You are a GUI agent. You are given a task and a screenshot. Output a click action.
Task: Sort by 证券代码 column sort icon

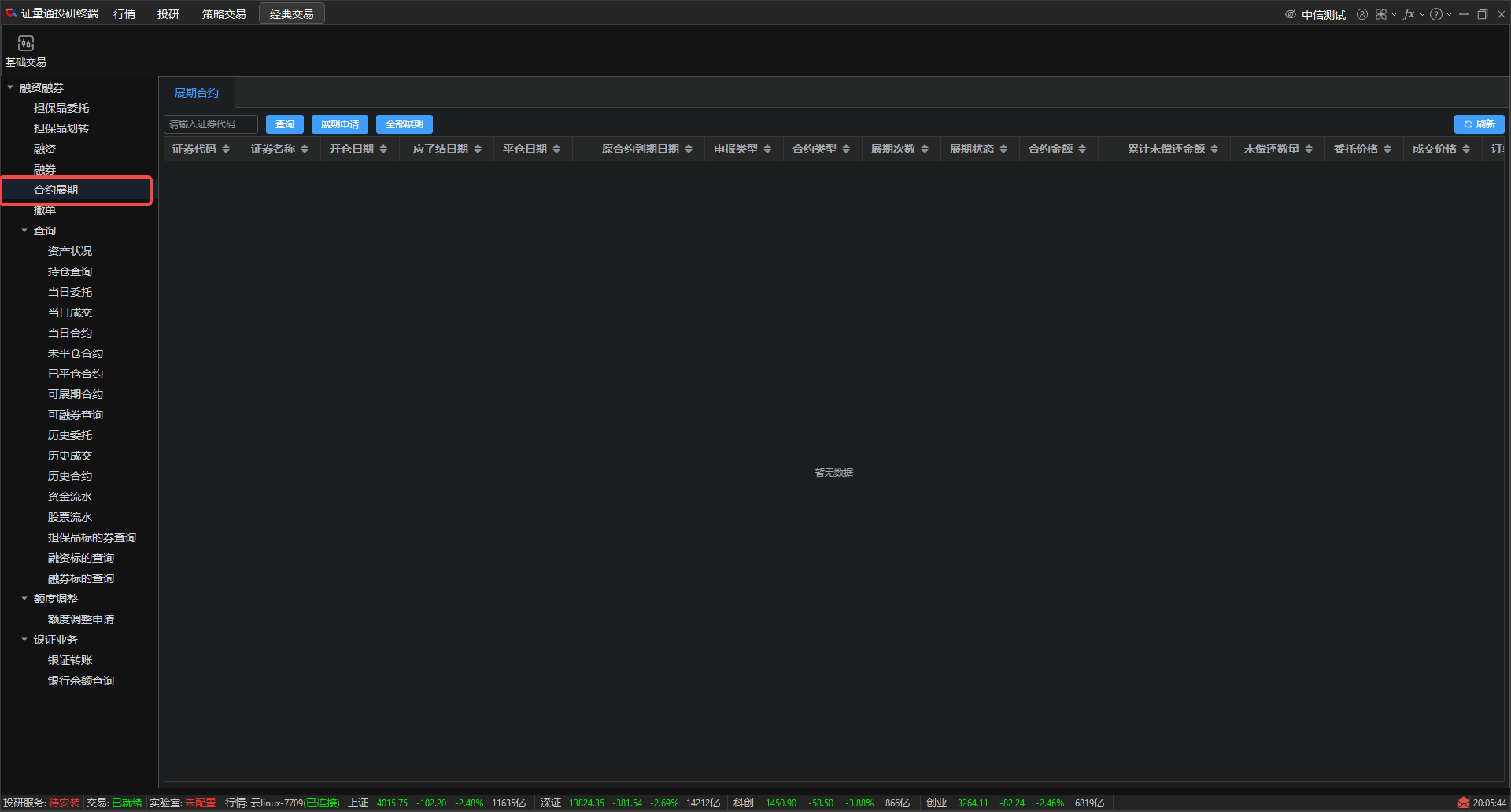pos(226,149)
